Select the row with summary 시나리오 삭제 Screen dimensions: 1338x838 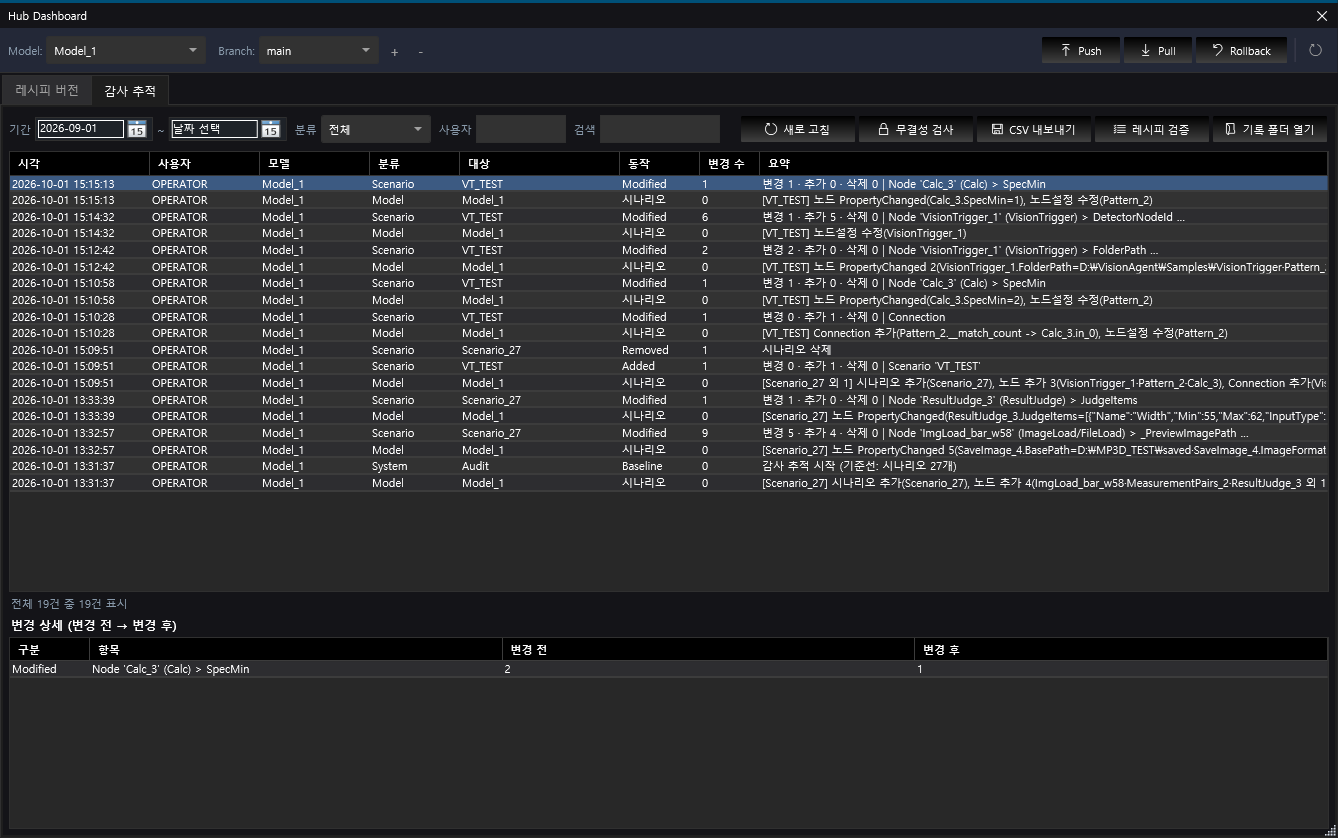pyautogui.click(x=668, y=350)
